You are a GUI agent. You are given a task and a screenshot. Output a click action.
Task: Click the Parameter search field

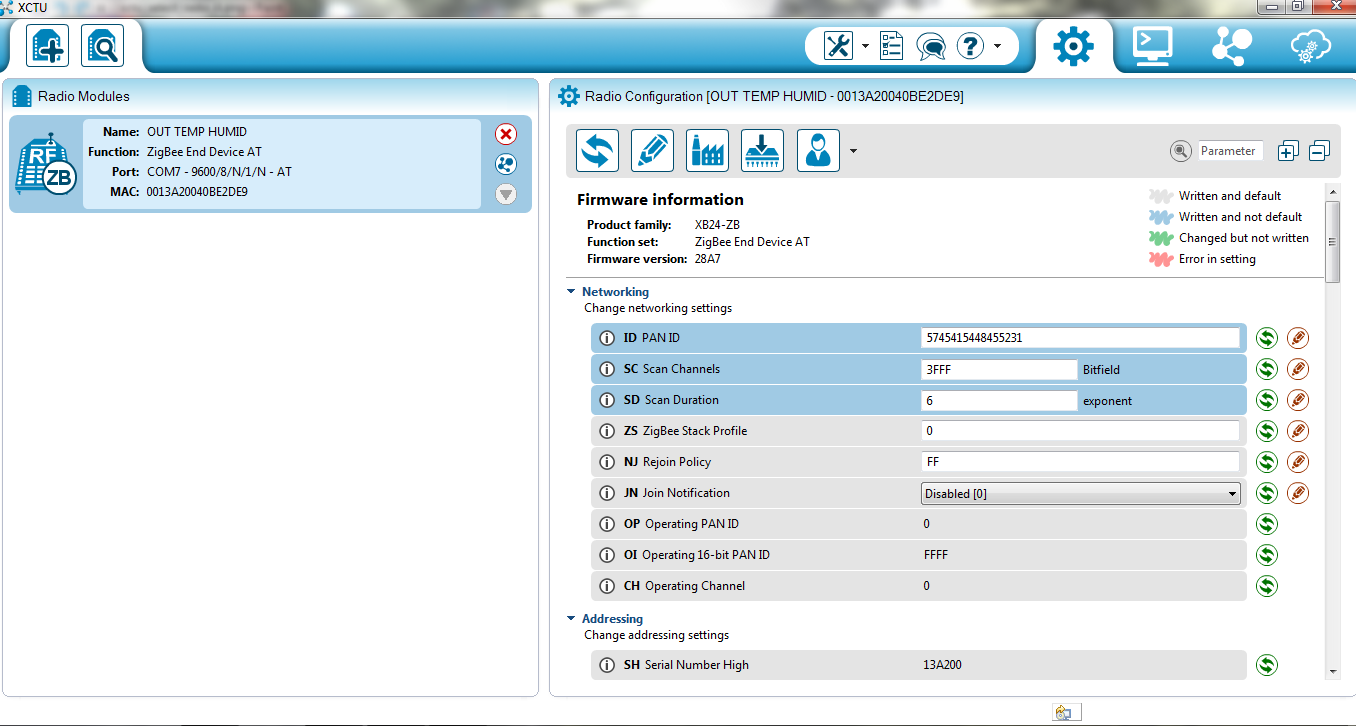tap(1230, 151)
